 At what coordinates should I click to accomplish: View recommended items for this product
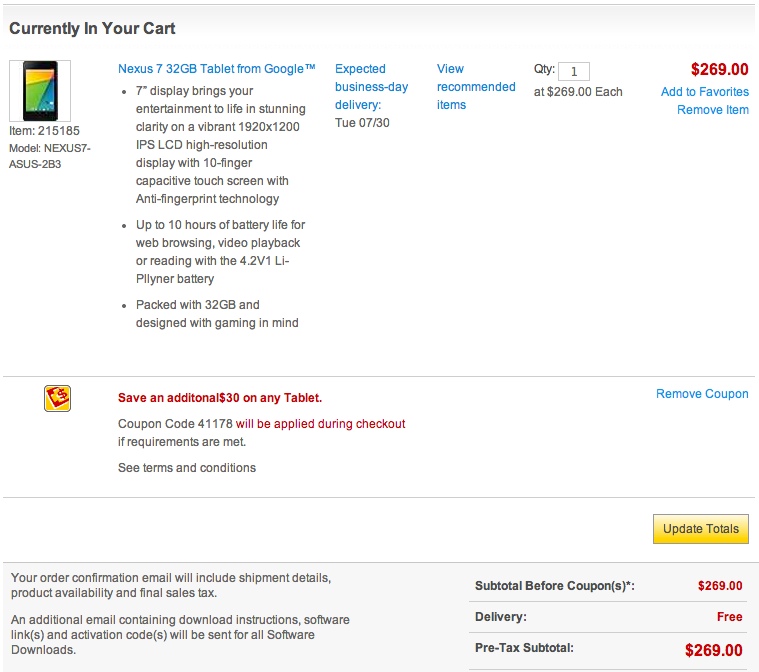point(476,86)
